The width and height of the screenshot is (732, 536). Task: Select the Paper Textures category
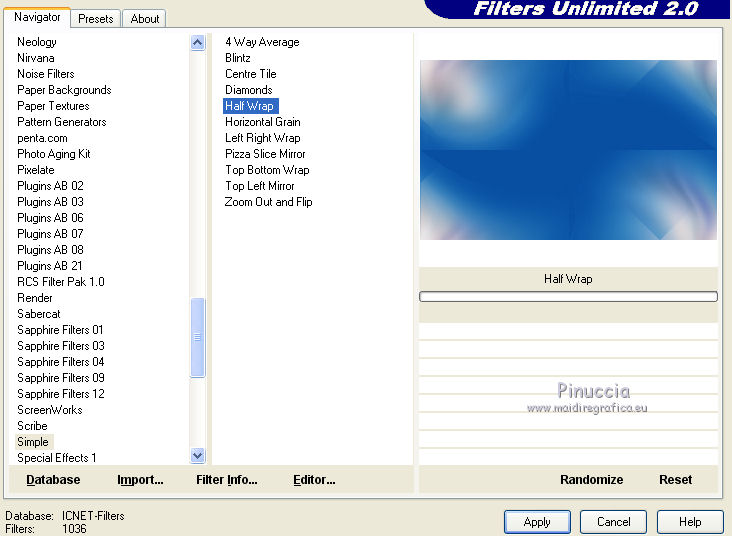[x=53, y=106]
